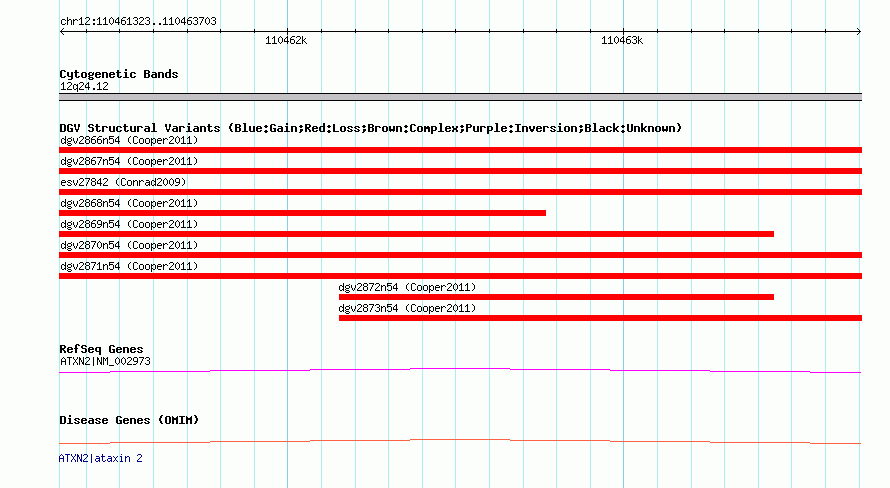The height and width of the screenshot is (488, 890).
Task: Click the red bar for dgv2866n54
Action: click(460, 150)
